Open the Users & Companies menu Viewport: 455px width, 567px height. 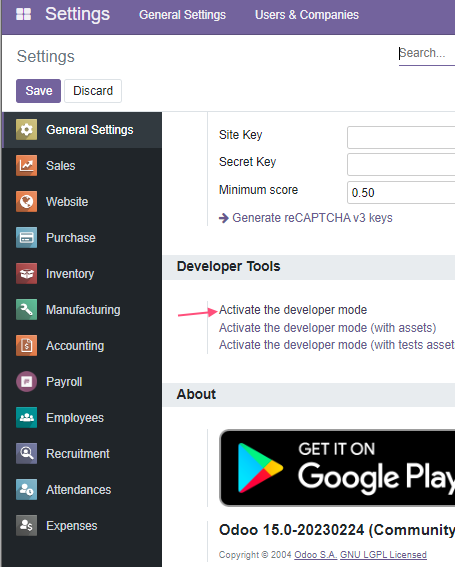[307, 15]
